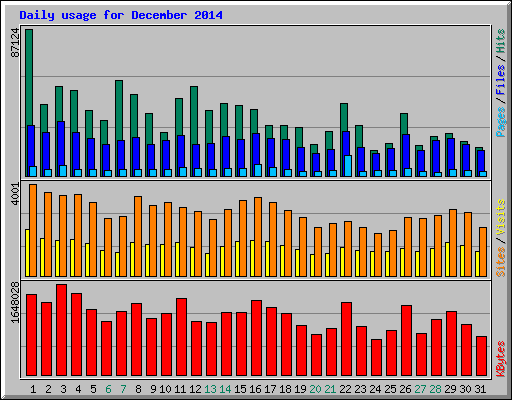Click the red 'KBytes' legend label

500,359
